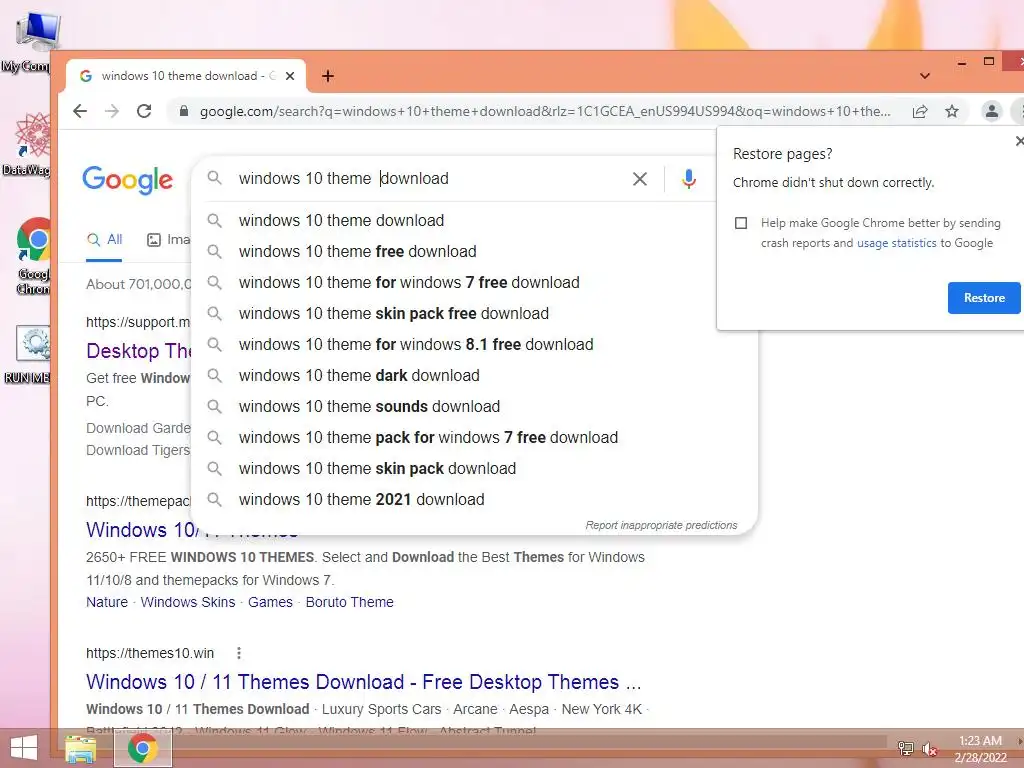This screenshot has width=1024, height=768.
Task: Select the DataWag desktop shortcut icon
Action: click(x=29, y=144)
